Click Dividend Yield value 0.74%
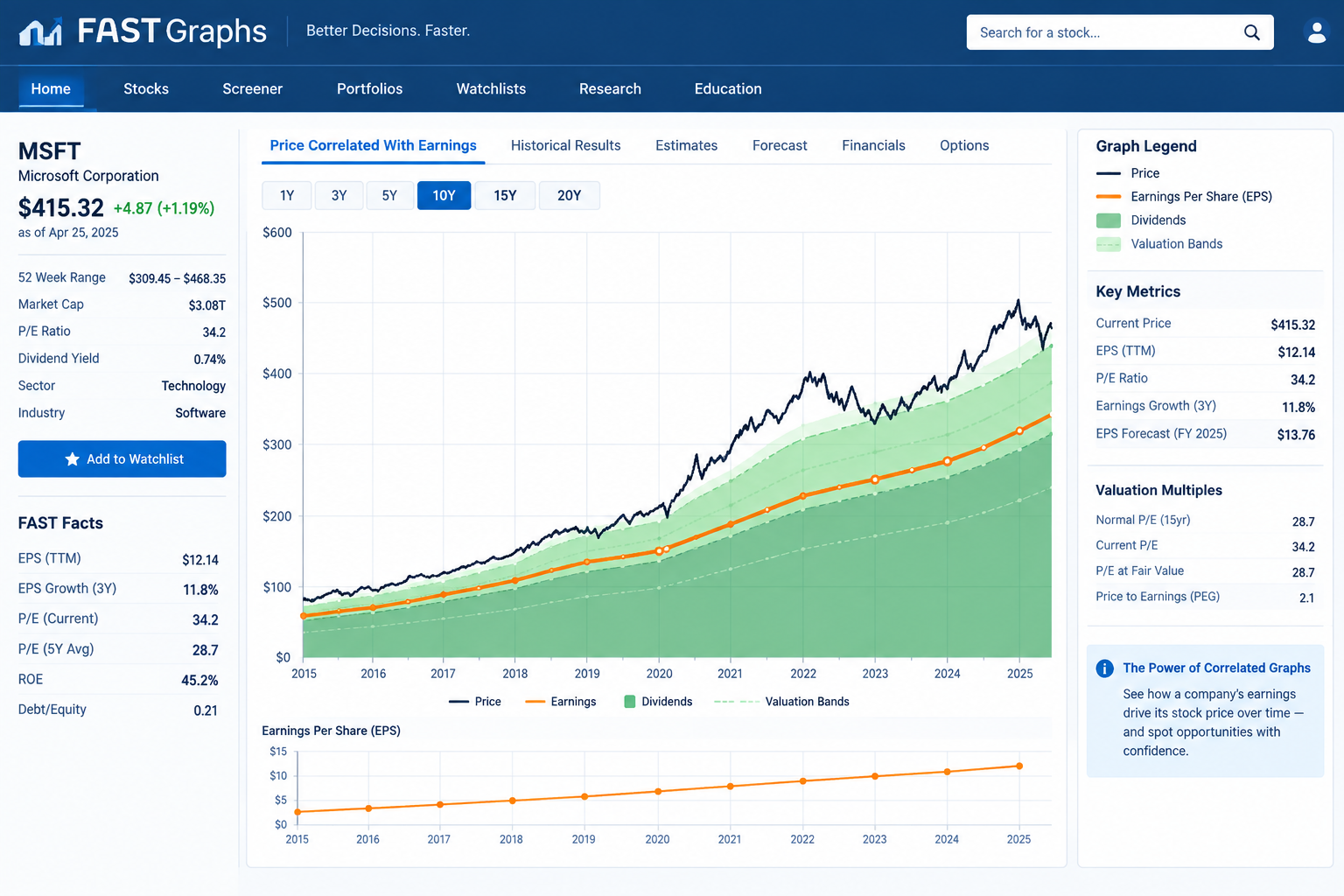 click(x=210, y=360)
